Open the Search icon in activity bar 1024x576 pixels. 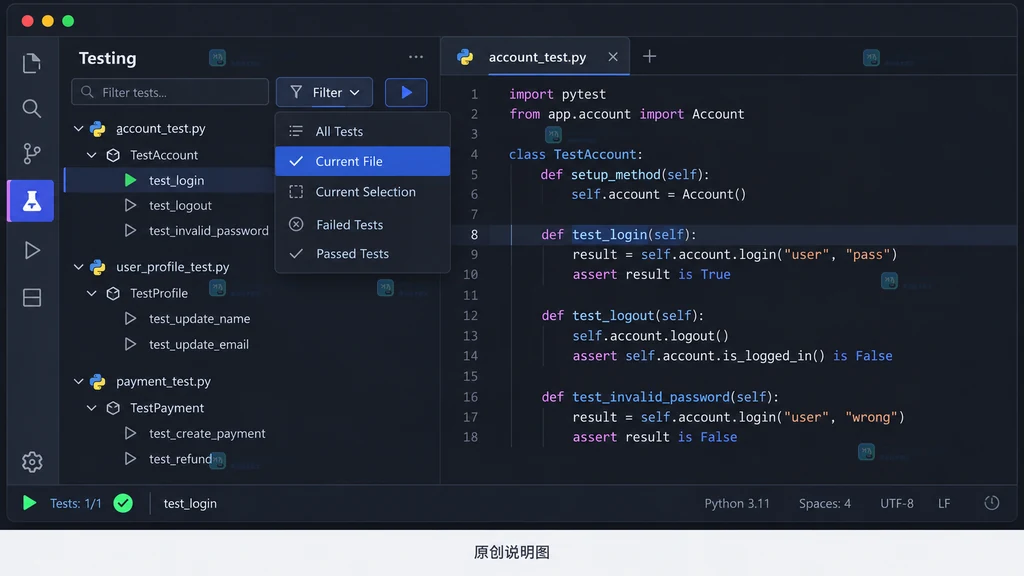(31, 108)
